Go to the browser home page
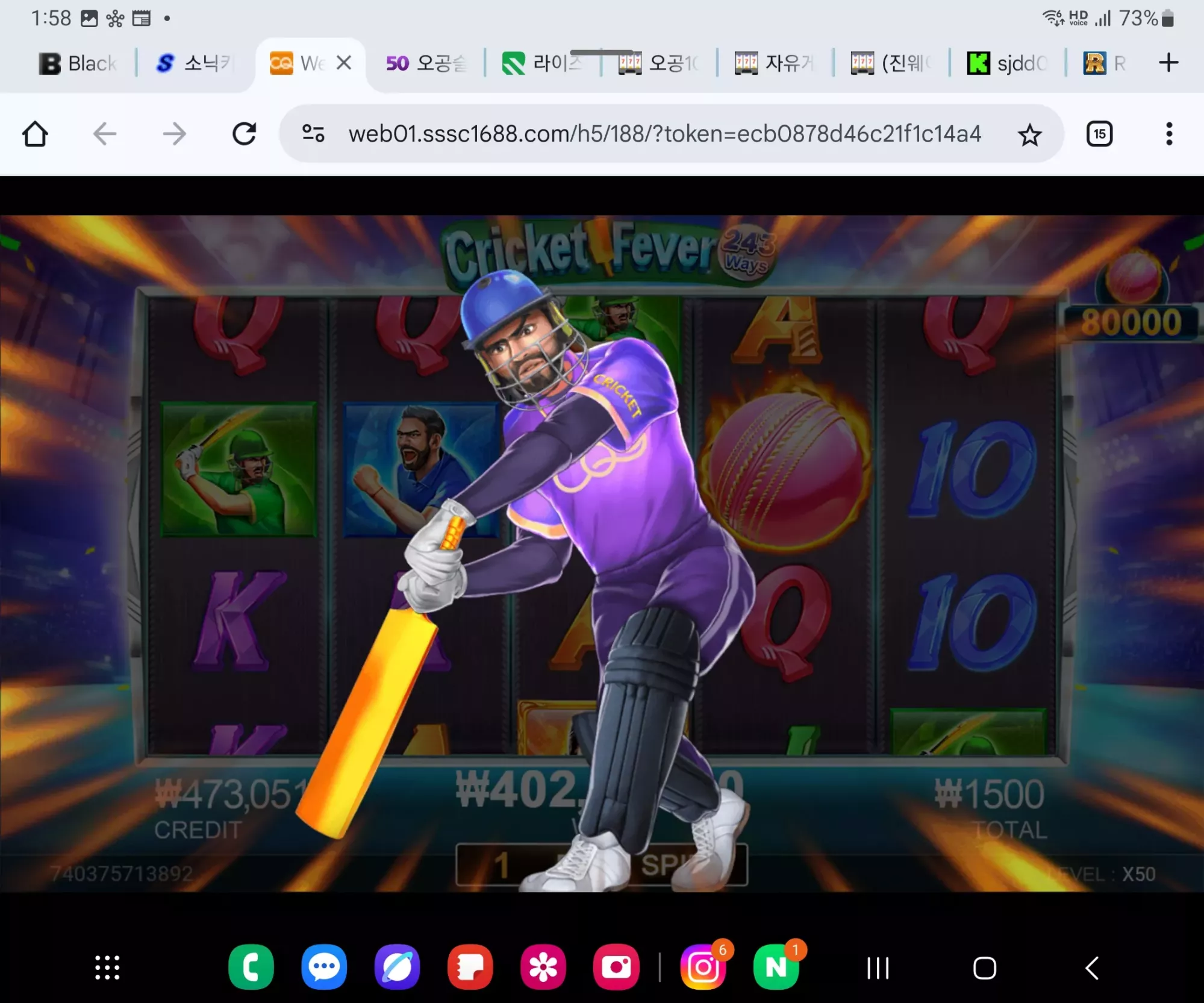The width and height of the screenshot is (1204, 1003). (x=35, y=134)
